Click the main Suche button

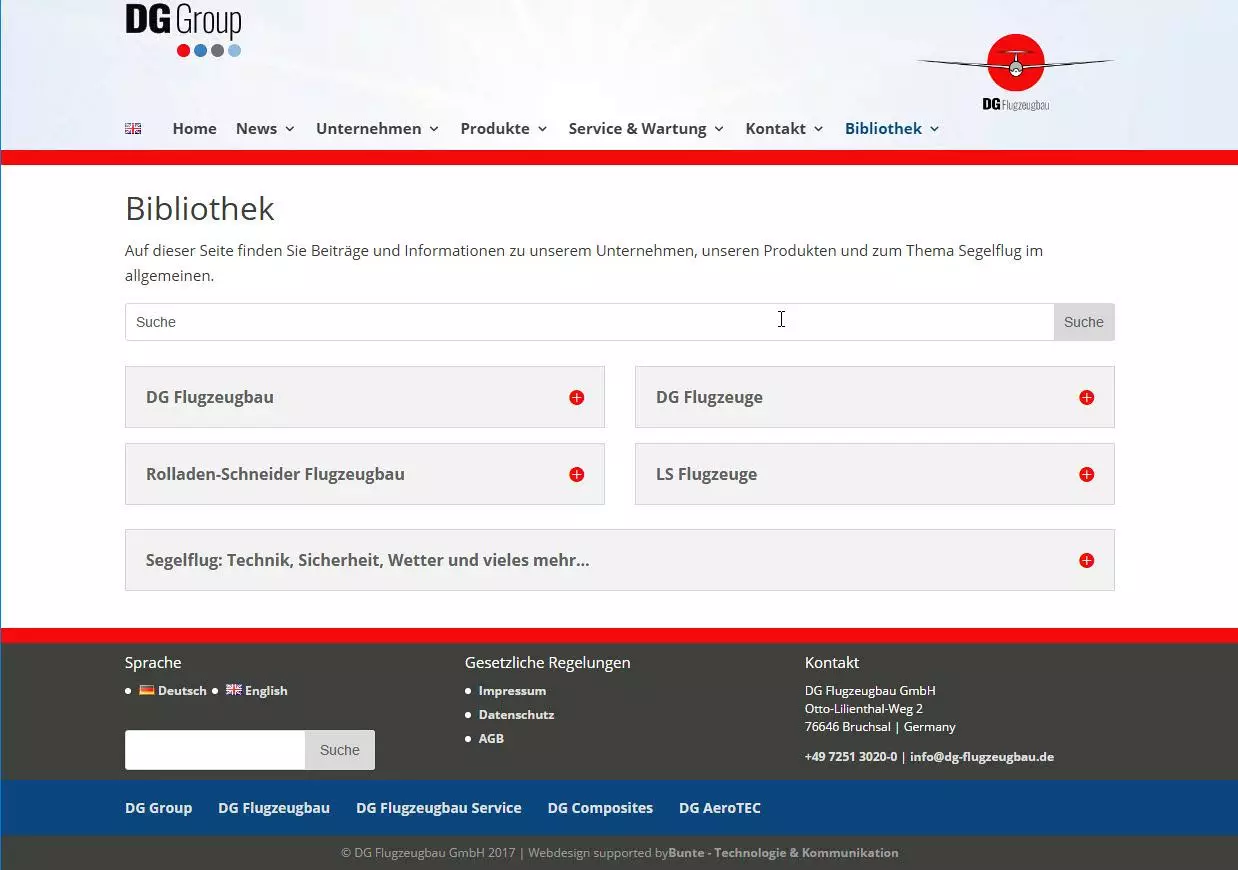pos(1084,322)
